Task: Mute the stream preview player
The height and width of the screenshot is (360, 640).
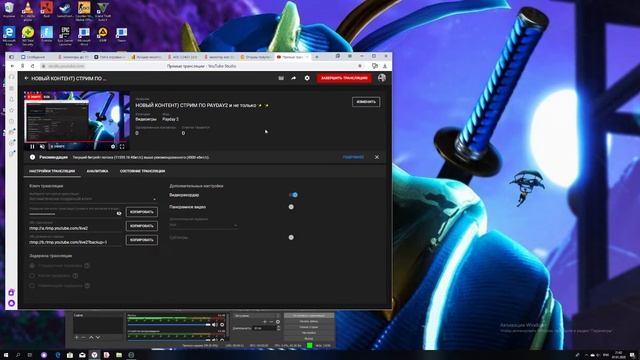Action: tap(42, 147)
